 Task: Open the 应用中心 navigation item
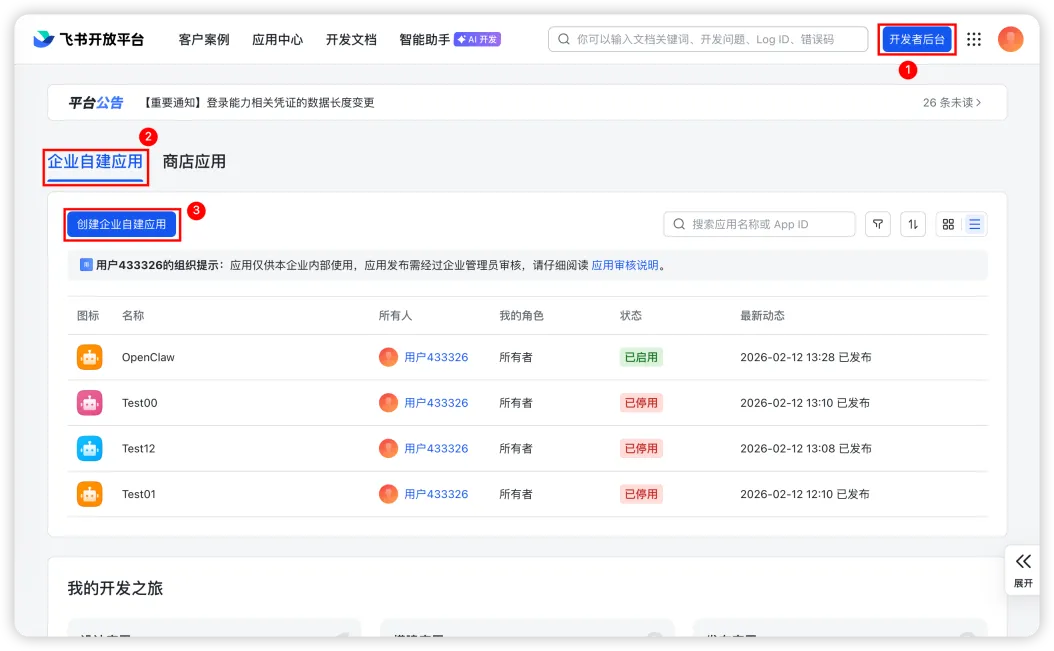[x=277, y=39]
